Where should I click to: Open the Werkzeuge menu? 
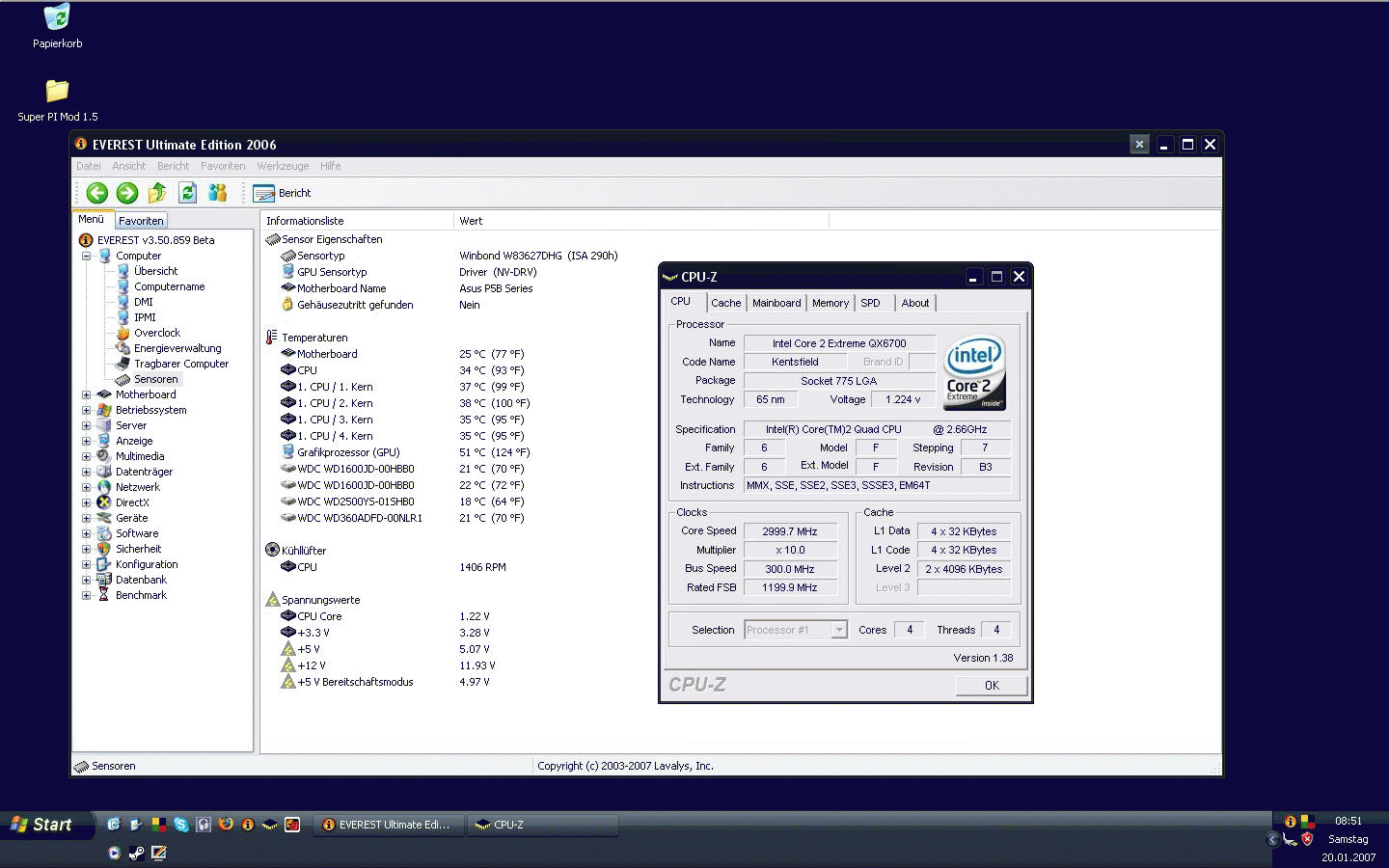283,166
